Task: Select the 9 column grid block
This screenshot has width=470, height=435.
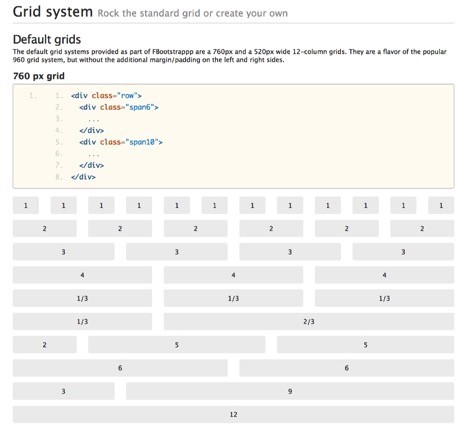Action: pos(290,391)
